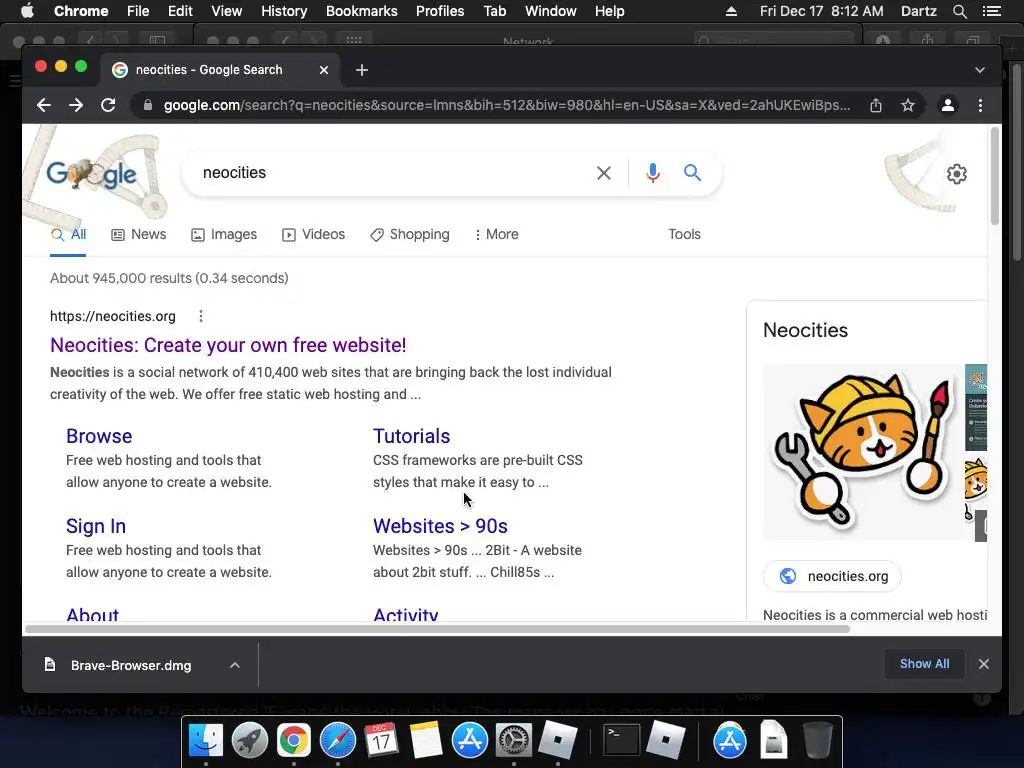Open Notes from the Dock
This screenshot has height=768, width=1024.
(426, 740)
